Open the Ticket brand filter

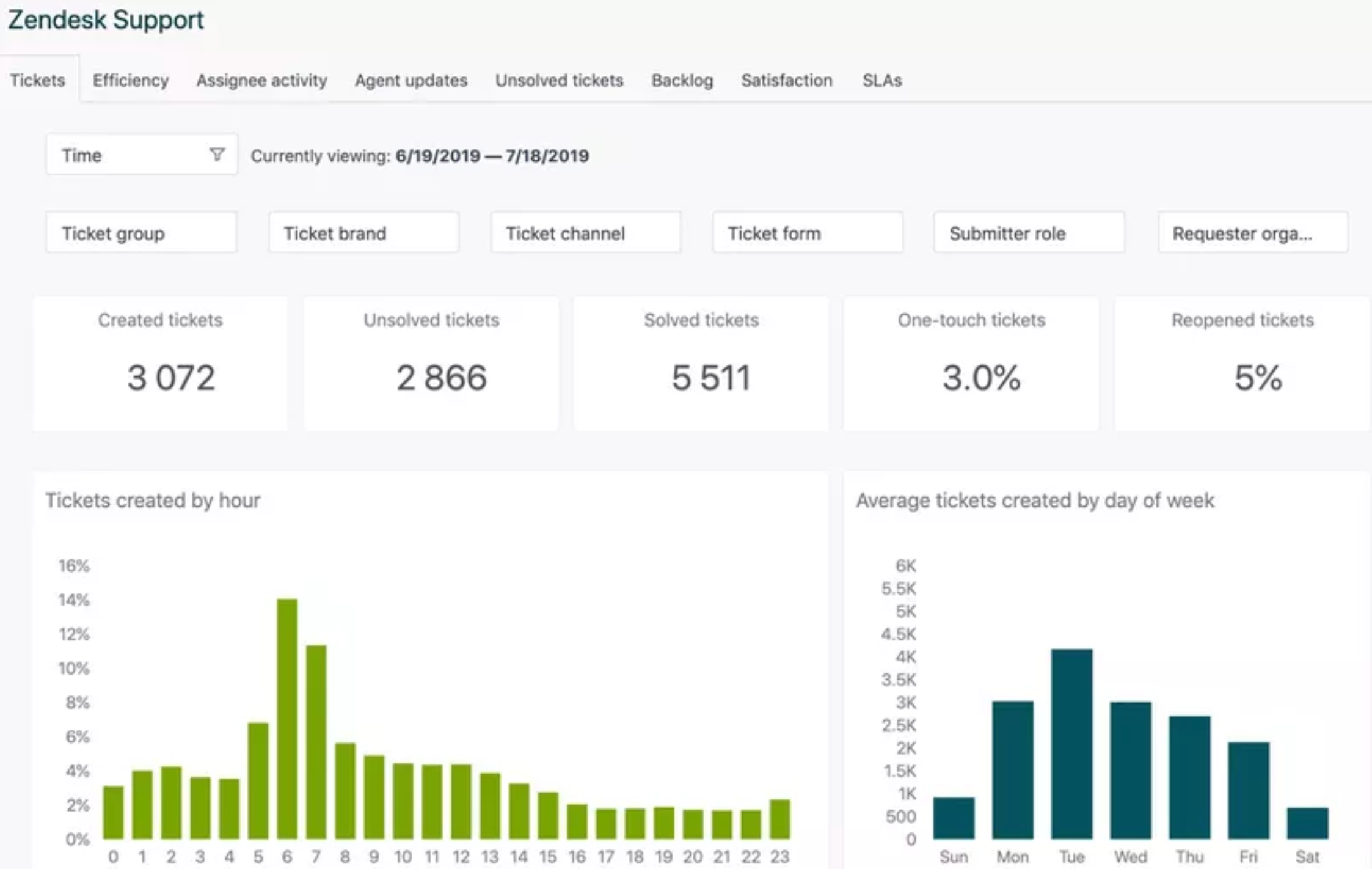point(363,233)
